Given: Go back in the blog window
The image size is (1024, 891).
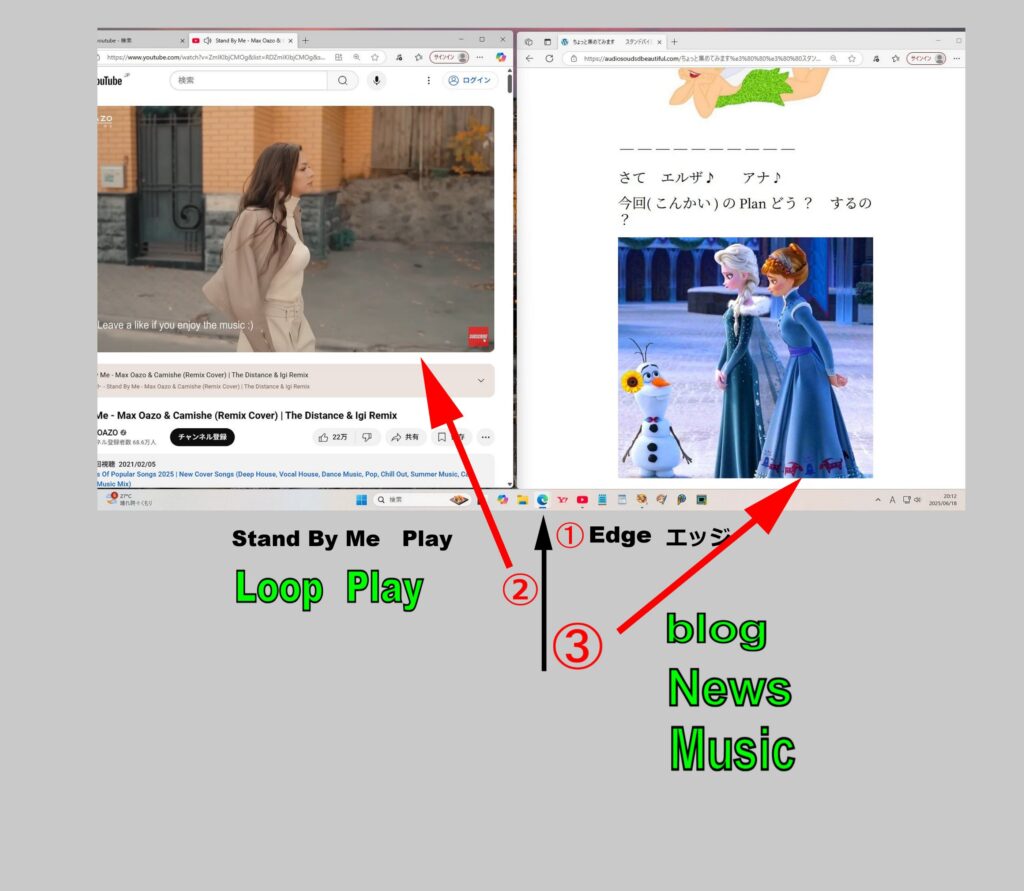Looking at the screenshot, I should [x=530, y=59].
